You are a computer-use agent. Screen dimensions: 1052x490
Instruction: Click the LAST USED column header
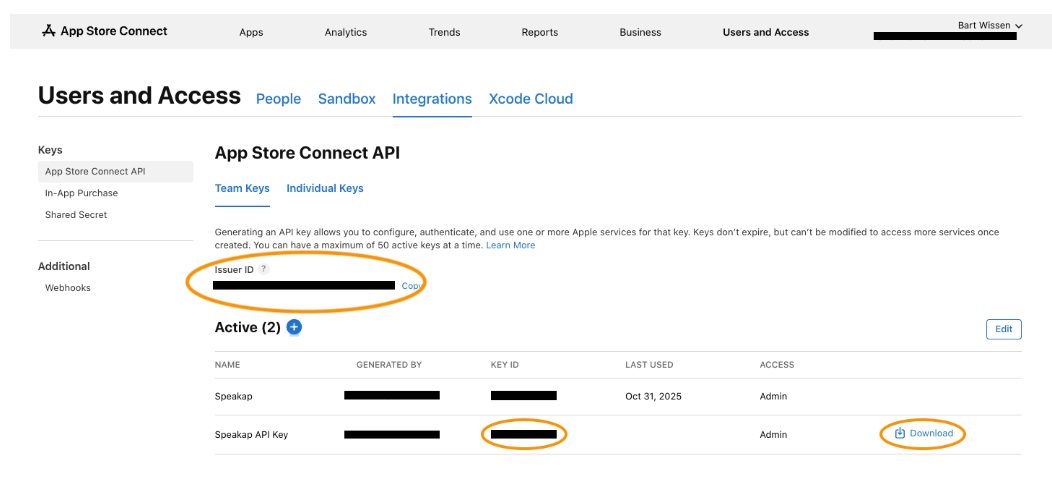pos(649,365)
